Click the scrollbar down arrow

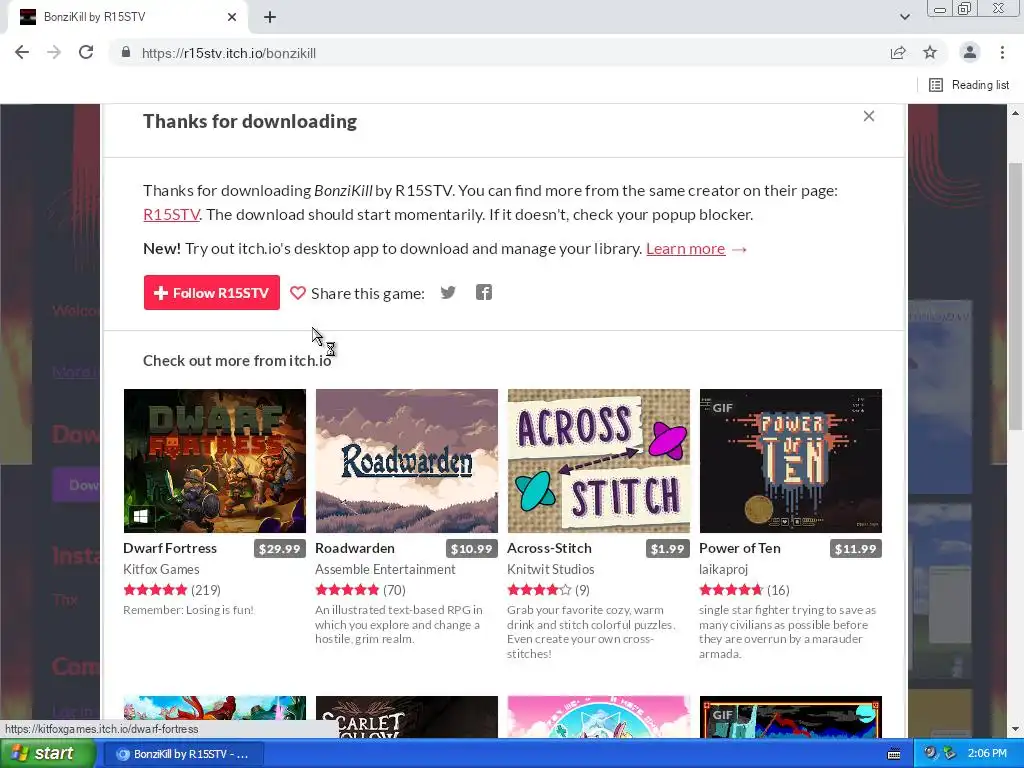point(1016,729)
